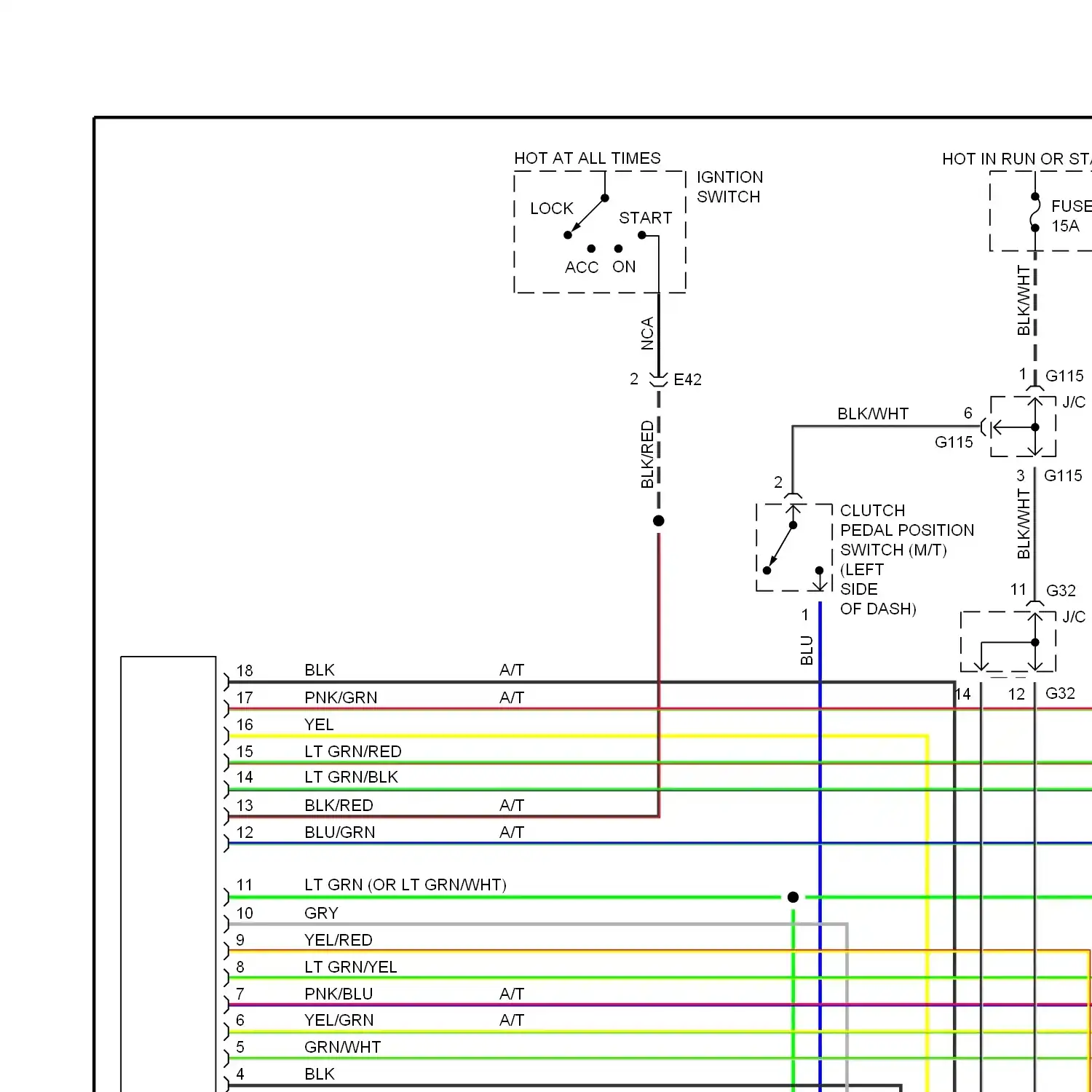Click the "A/T" note on the BLU/GRN row
The height and width of the screenshot is (1092, 1092).
(x=512, y=832)
